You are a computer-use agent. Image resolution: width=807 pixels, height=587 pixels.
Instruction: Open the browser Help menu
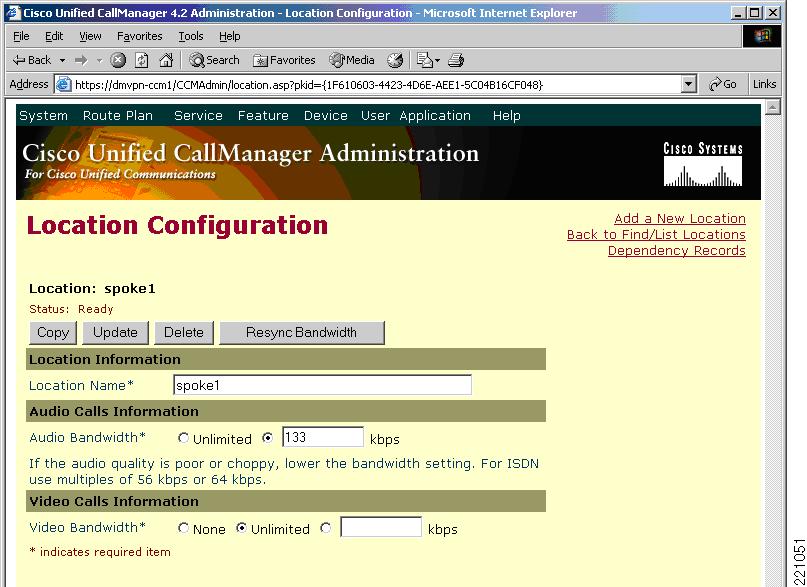(x=230, y=36)
